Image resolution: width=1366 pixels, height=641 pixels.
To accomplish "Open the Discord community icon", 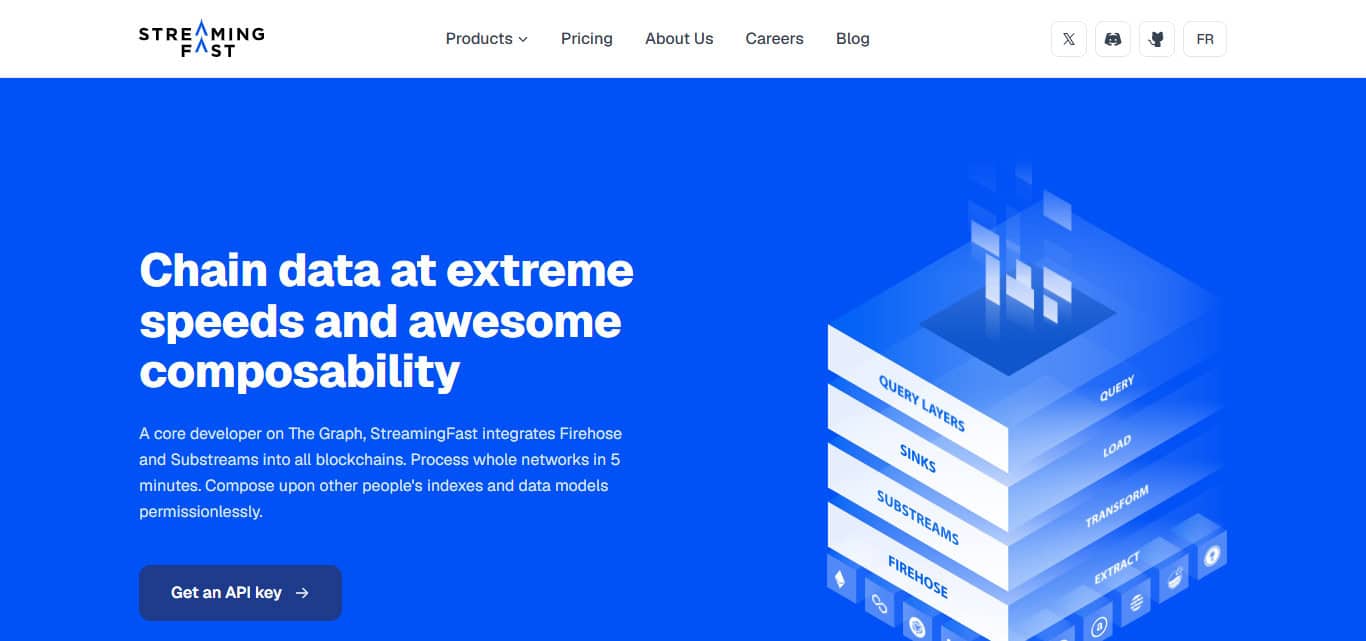I will pyautogui.click(x=1113, y=39).
